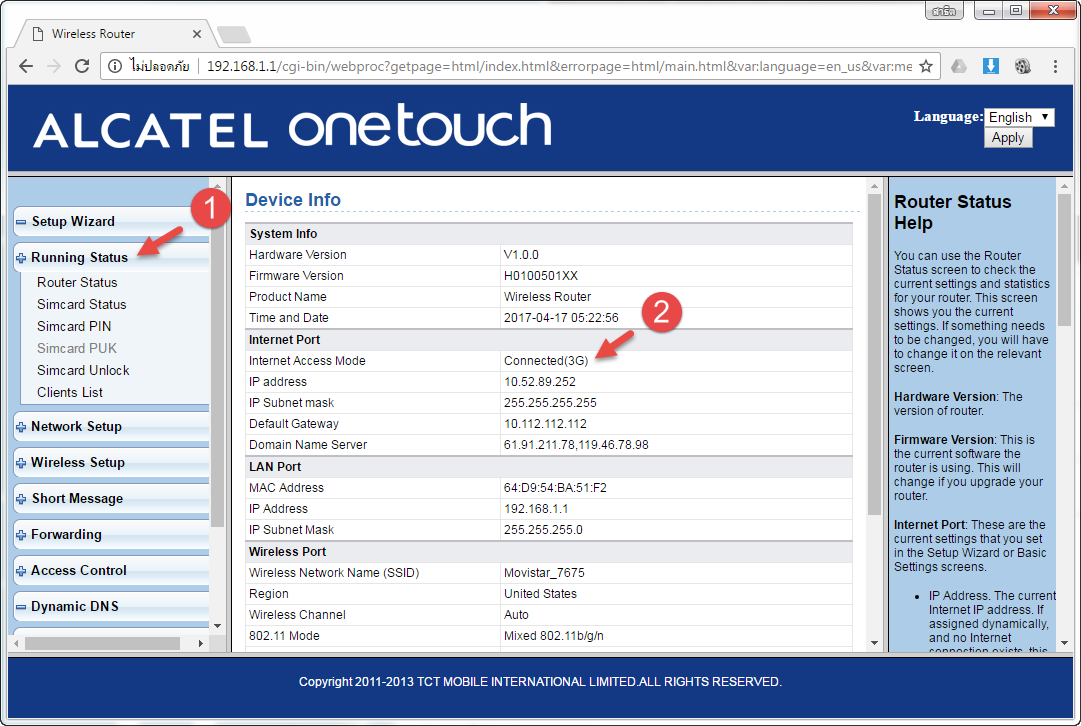Open Simcard Status page
The height and width of the screenshot is (726, 1081).
81,304
